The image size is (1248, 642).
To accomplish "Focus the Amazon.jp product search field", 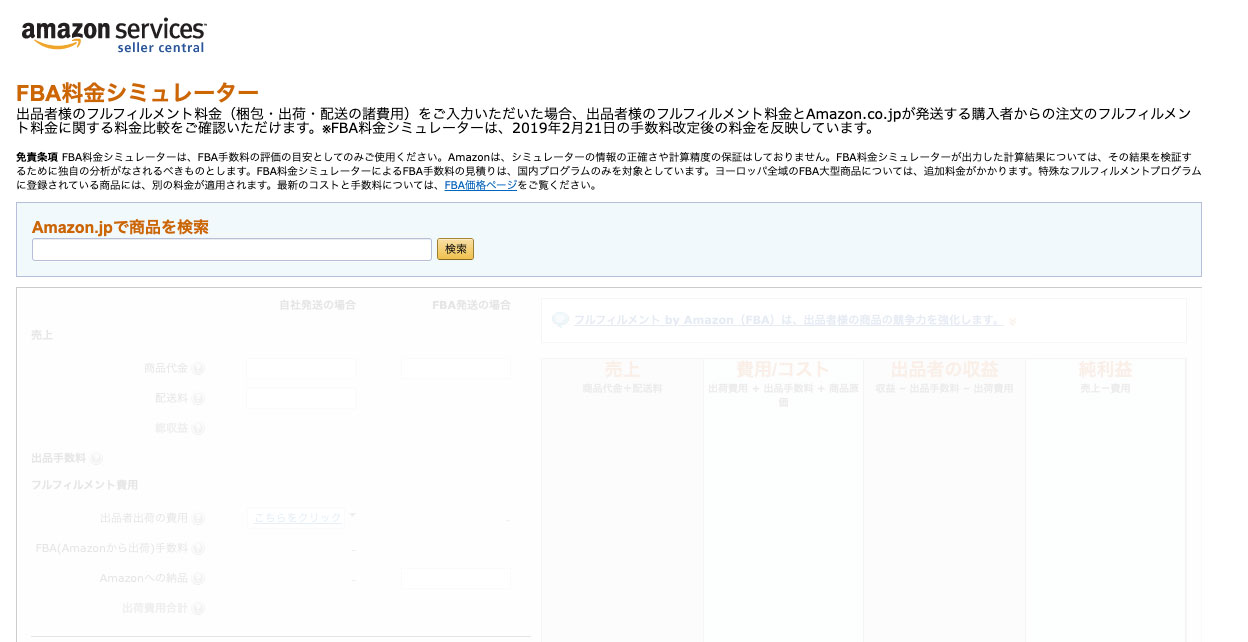I will 232,249.
